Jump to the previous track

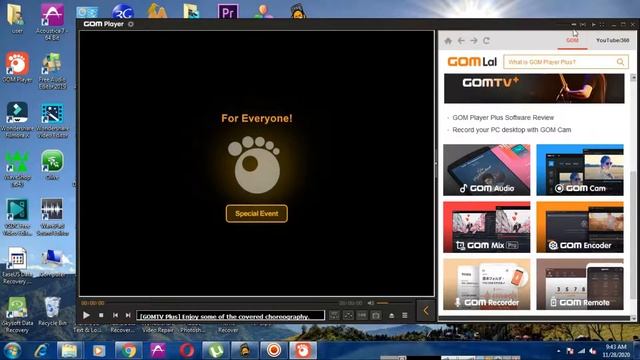[x=116, y=315]
